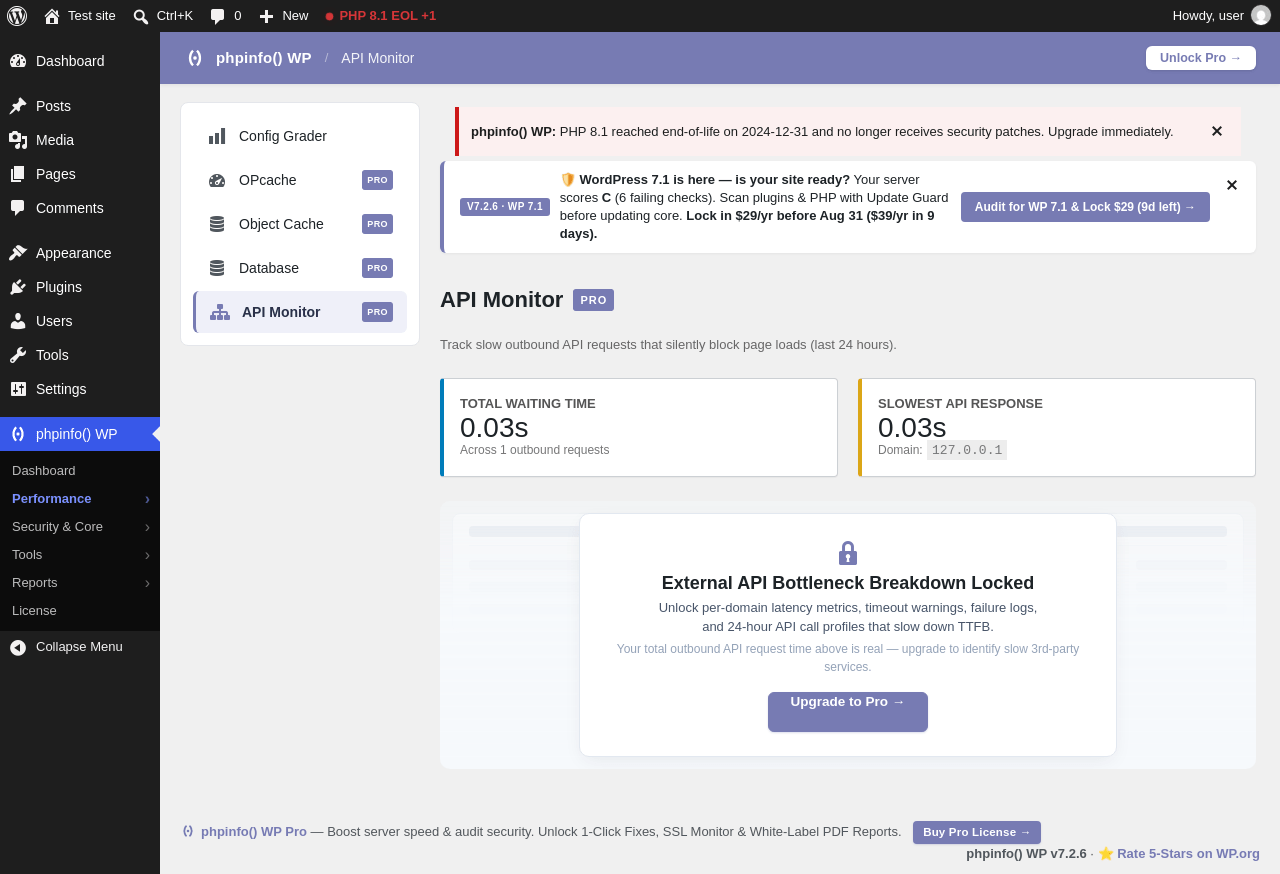Viewport: 1280px width, 874px height.
Task: Click the Upgrade to Pro button
Action: [x=848, y=712]
